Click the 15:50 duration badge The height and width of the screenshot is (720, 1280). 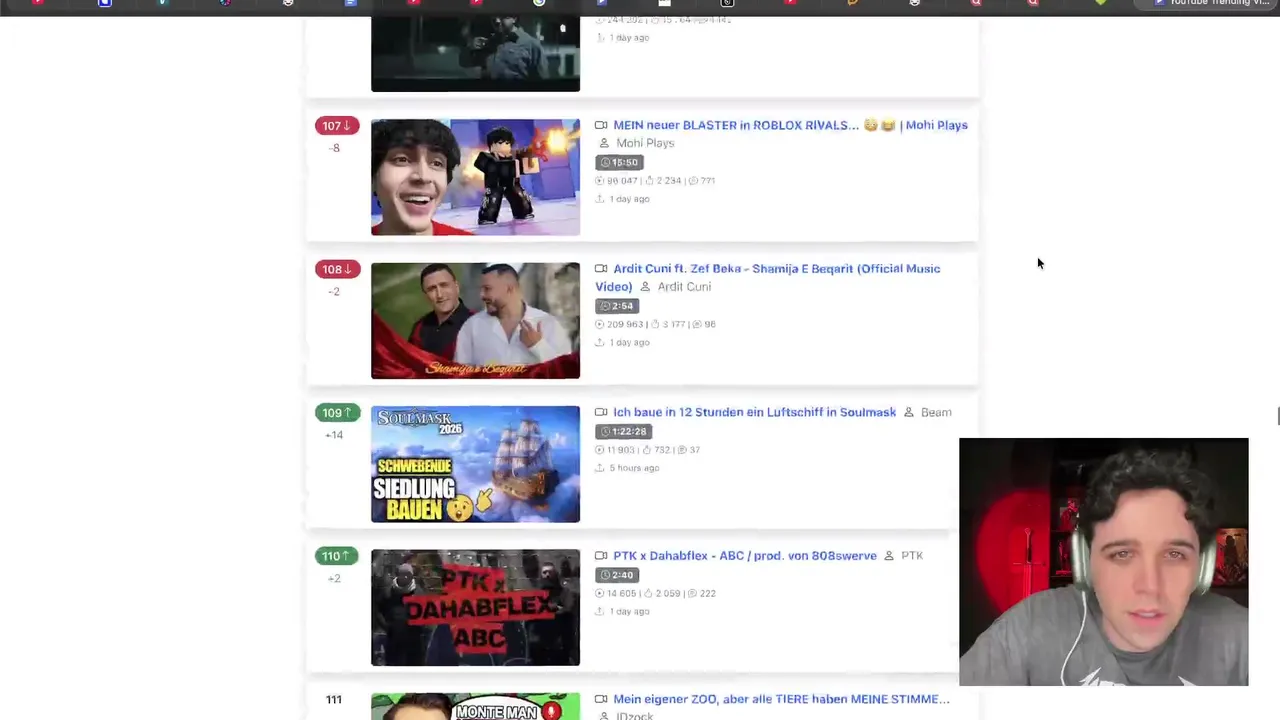pyautogui.click(x=618, y=162)
